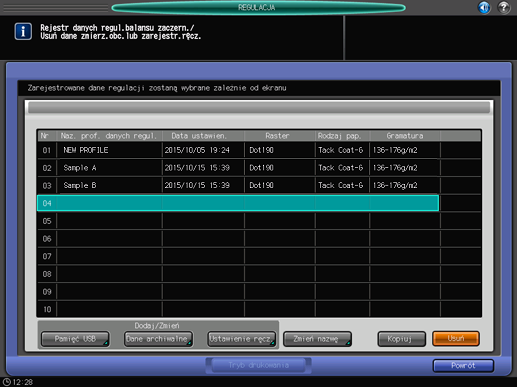Select the Sample A profile row
517x387 pixels.
[x=238, y=168]
